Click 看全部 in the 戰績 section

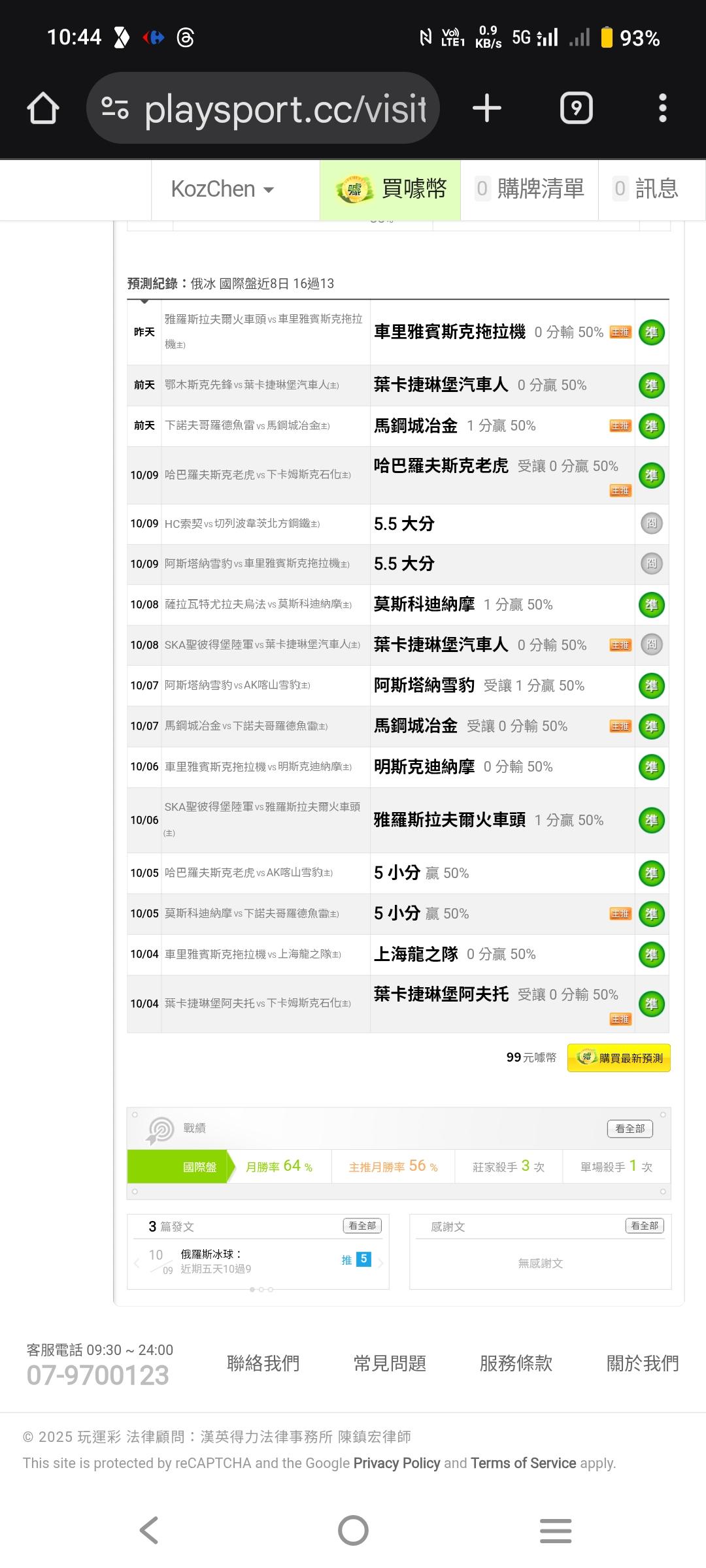[x=630, y=1128]
